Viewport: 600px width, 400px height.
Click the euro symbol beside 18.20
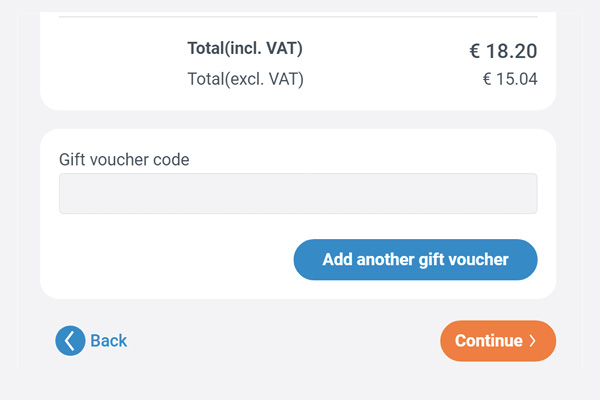[475, 51]
